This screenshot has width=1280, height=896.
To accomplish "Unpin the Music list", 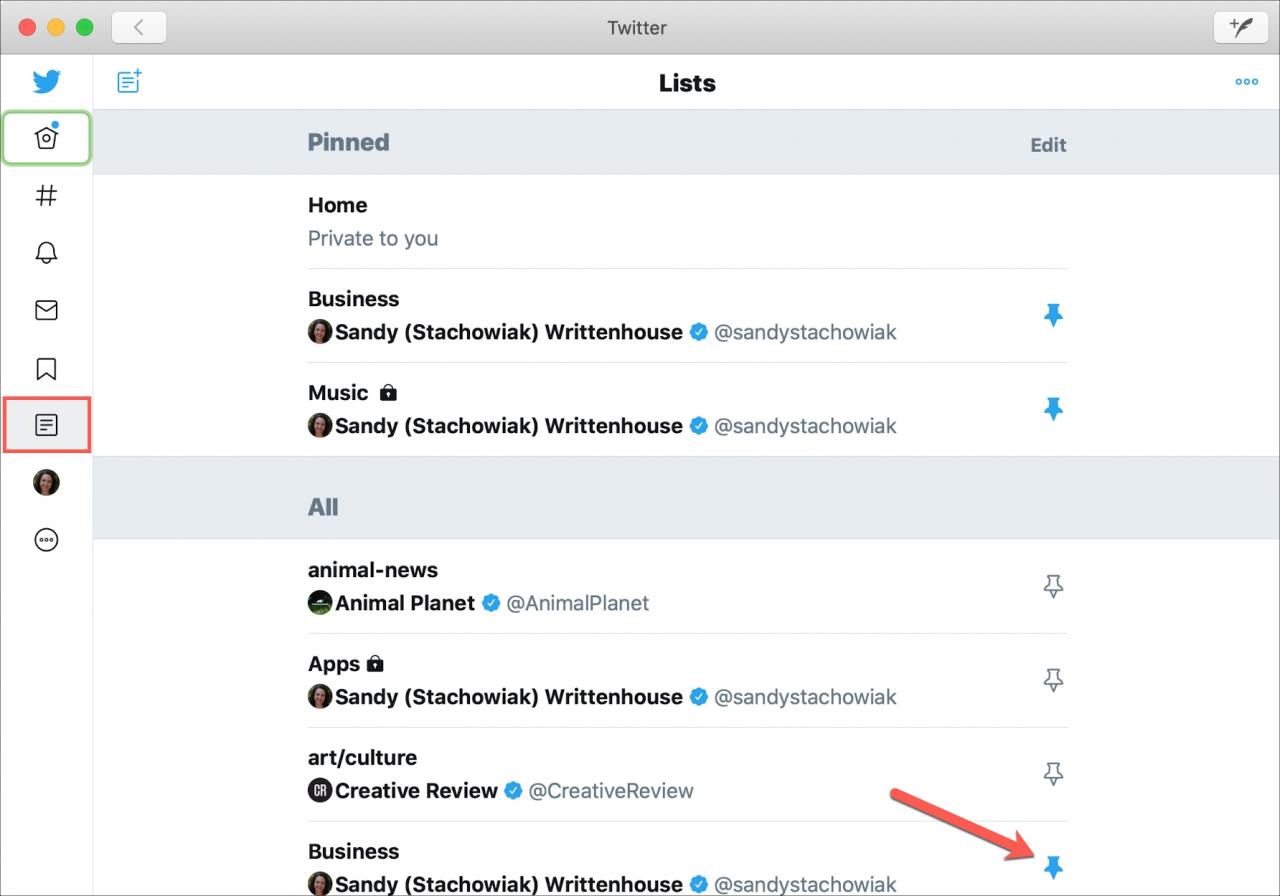I will pyautogui.click(x=1053, y=409).
